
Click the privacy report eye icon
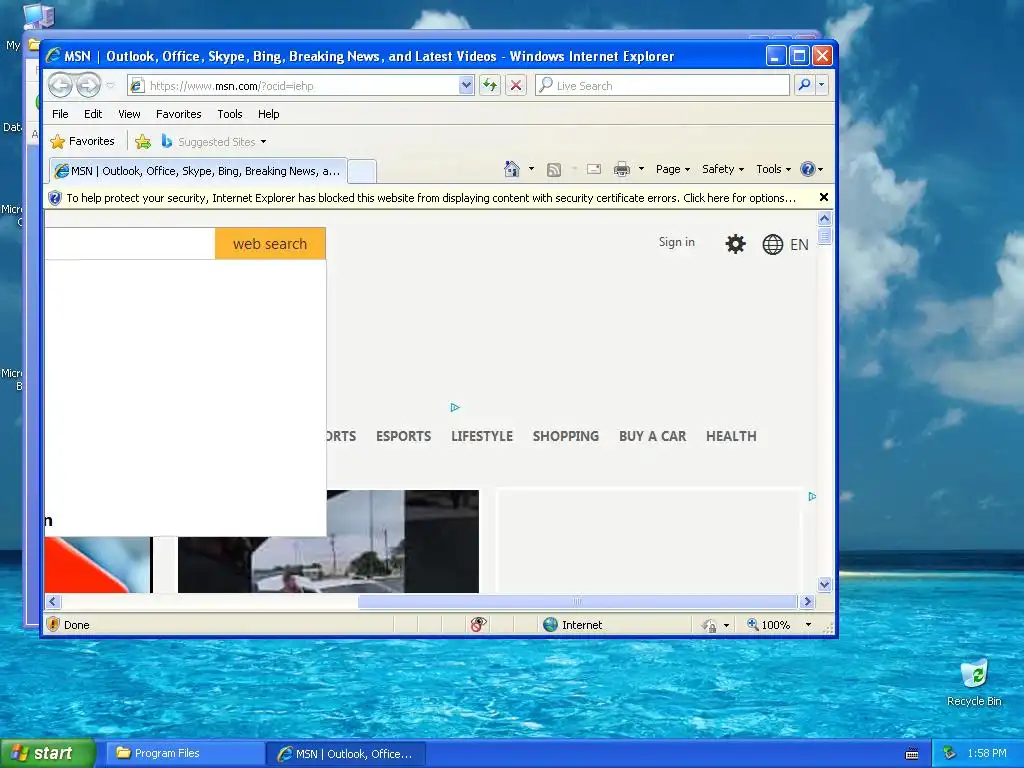pyautogui.click(x=479, y=624)
